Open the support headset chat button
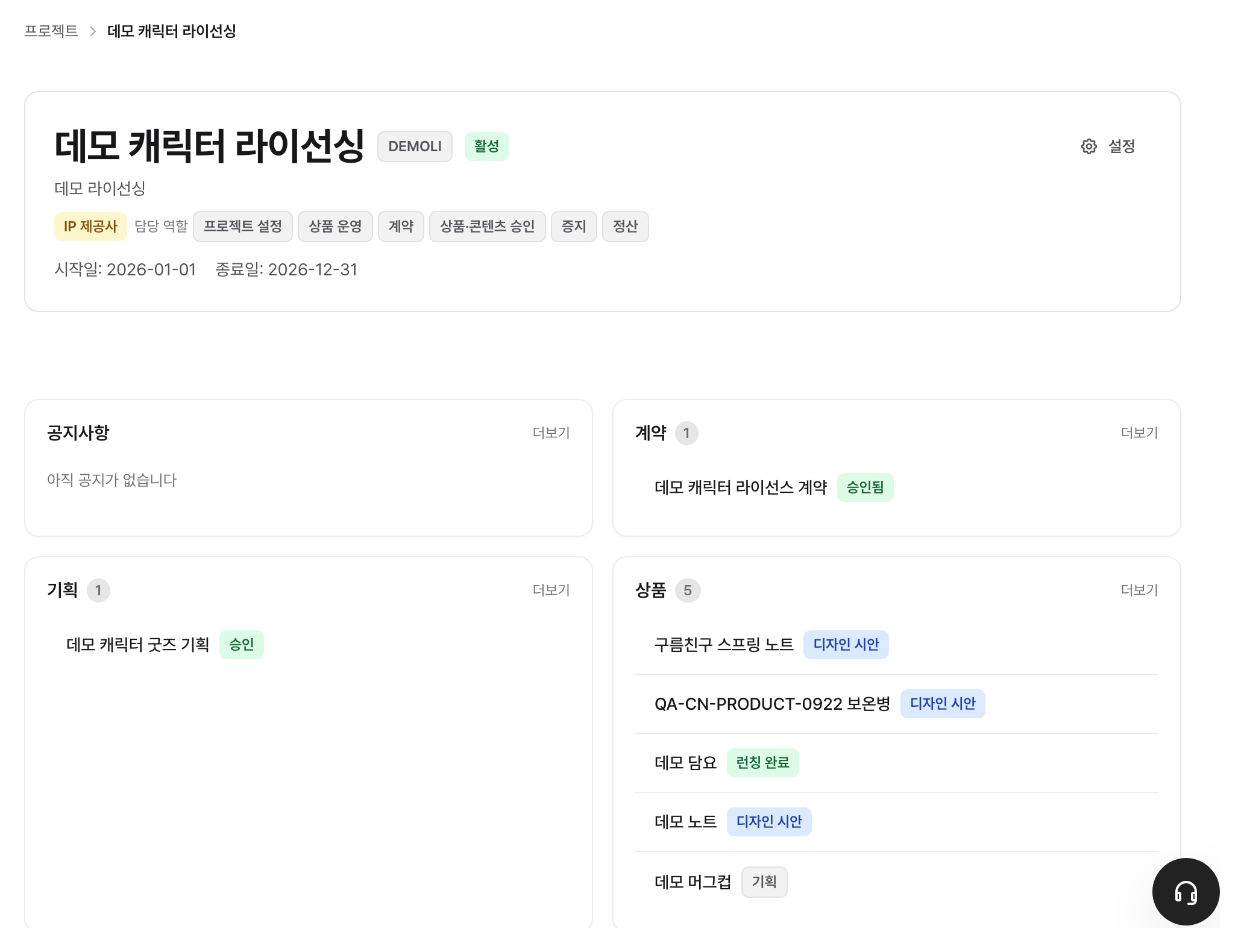Screen dimensions: 1244x952 [1186, 891]
